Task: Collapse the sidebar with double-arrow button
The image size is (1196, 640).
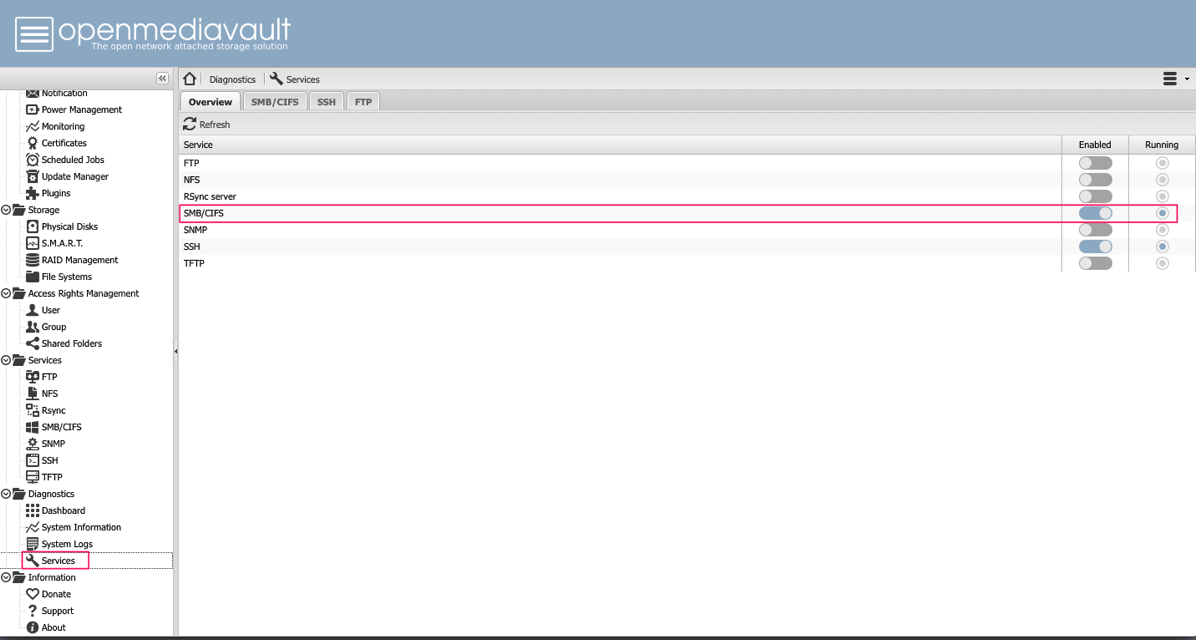Action: pos(162,79)
